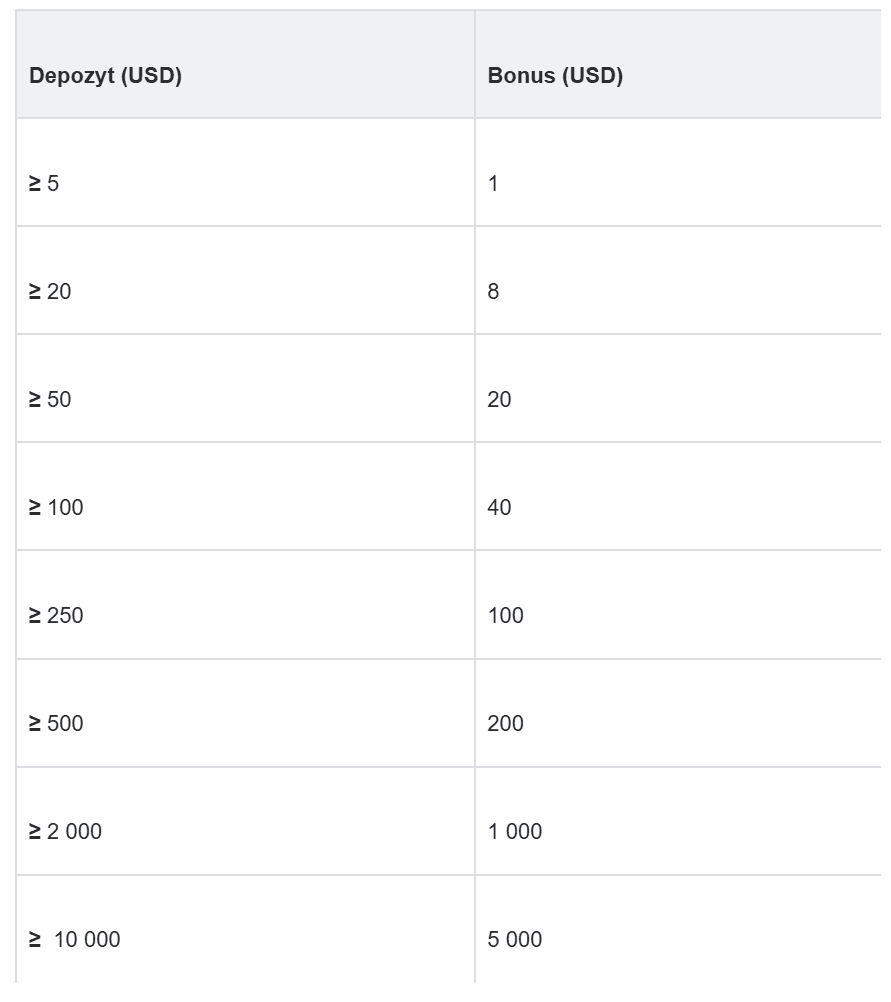This screenshot has height=1002, width=891.
Task: Click "(USD)" in the Bonus header
Action: (x=592, y=76)
